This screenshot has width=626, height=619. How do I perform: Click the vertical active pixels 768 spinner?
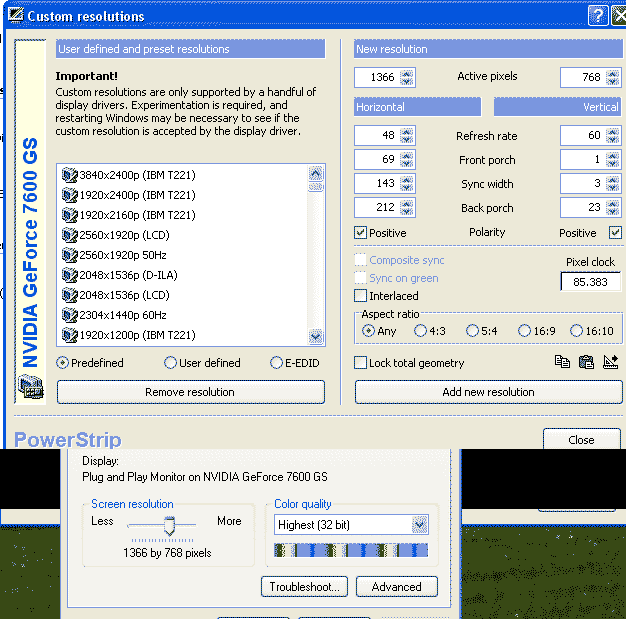(613, 77)
